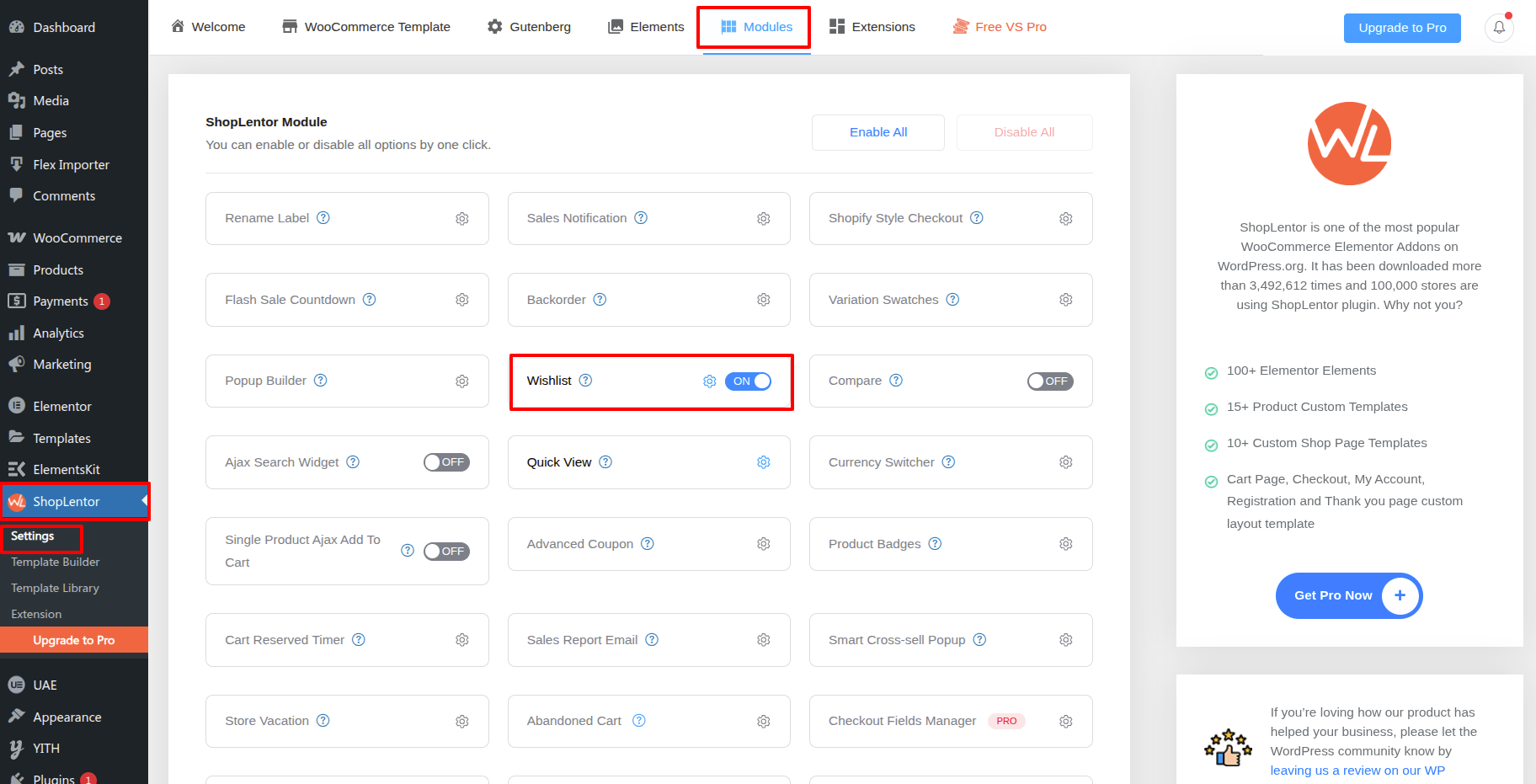
Task: Open Extension submenu item in sidebar
Action: coord(36,615)
